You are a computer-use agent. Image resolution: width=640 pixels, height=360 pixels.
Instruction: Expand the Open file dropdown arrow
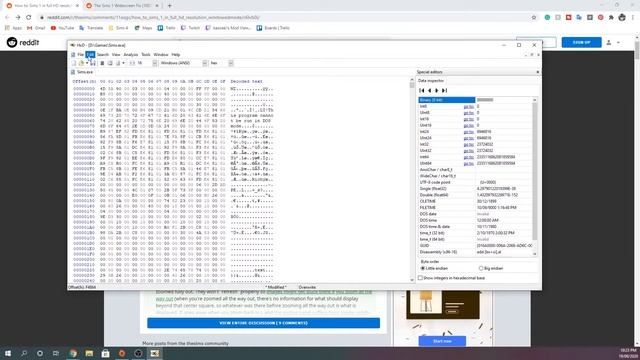click(x=86, y=63)
